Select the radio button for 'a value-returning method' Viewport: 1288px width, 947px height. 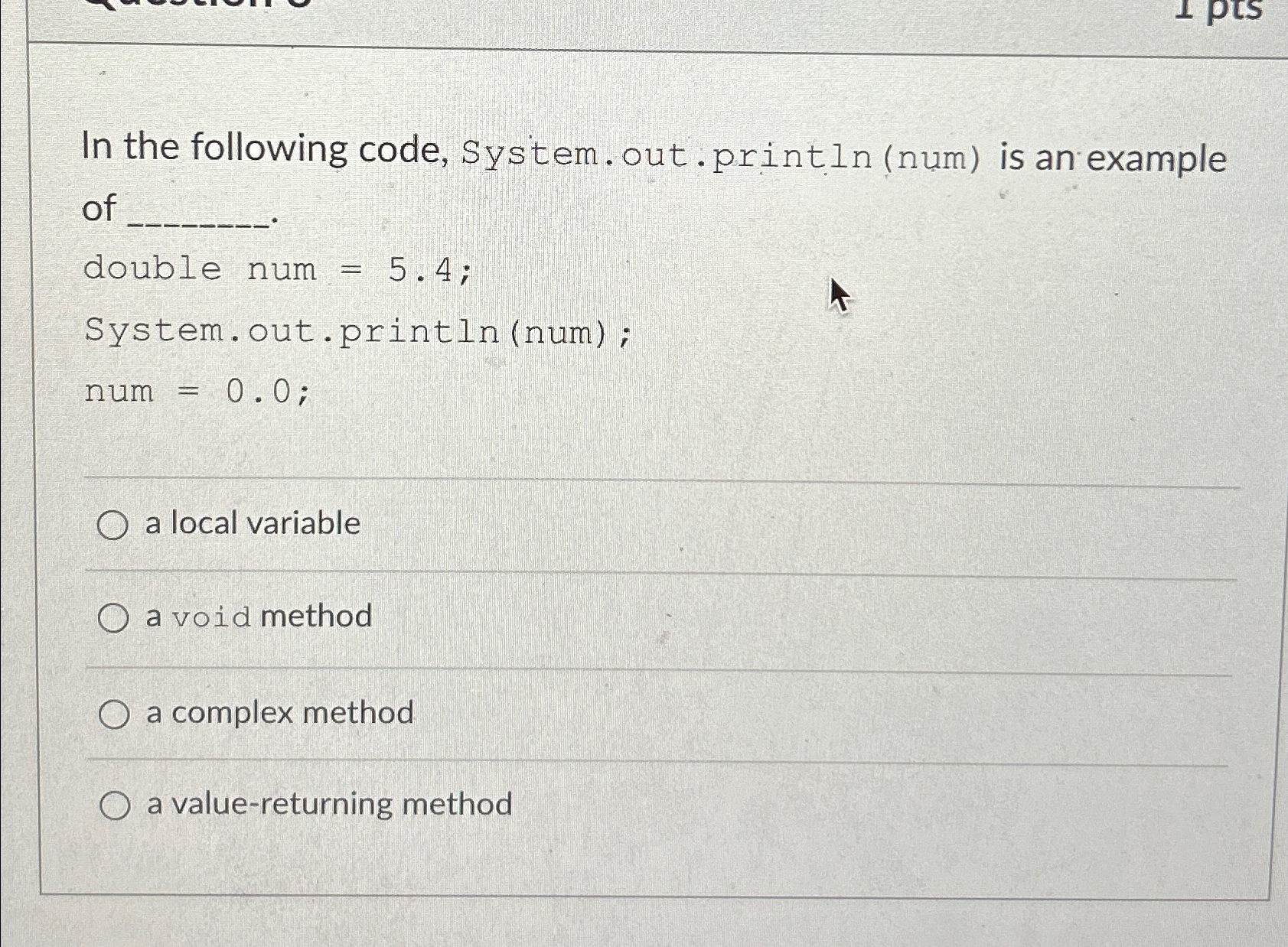[113, 803]
